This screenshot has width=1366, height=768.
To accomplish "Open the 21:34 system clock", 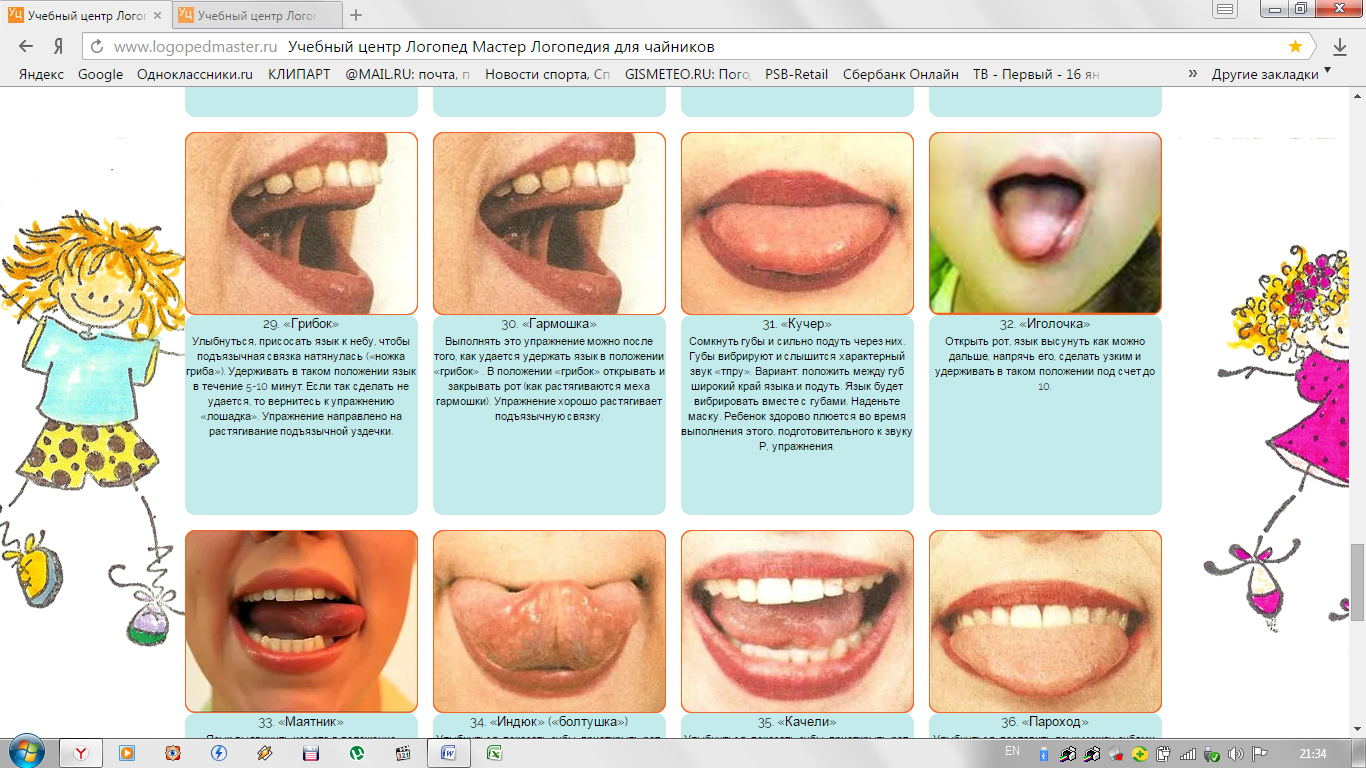I will (1313, 753).
